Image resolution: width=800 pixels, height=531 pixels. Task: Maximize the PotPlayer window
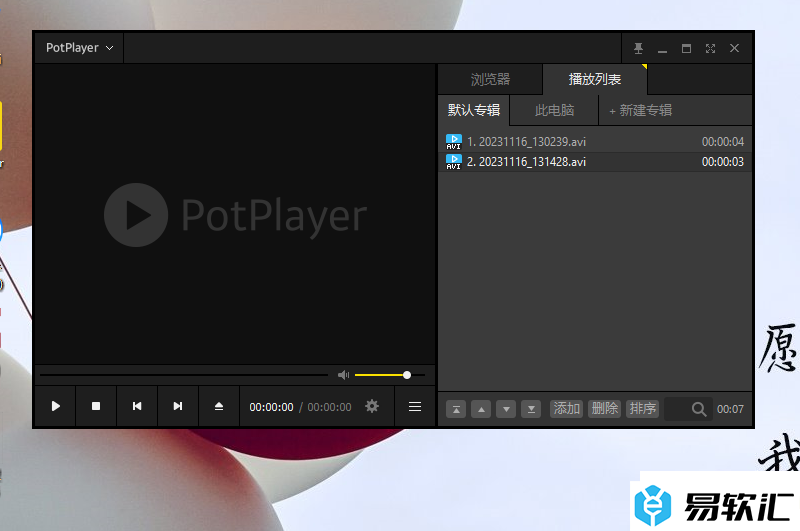(686, 48)
